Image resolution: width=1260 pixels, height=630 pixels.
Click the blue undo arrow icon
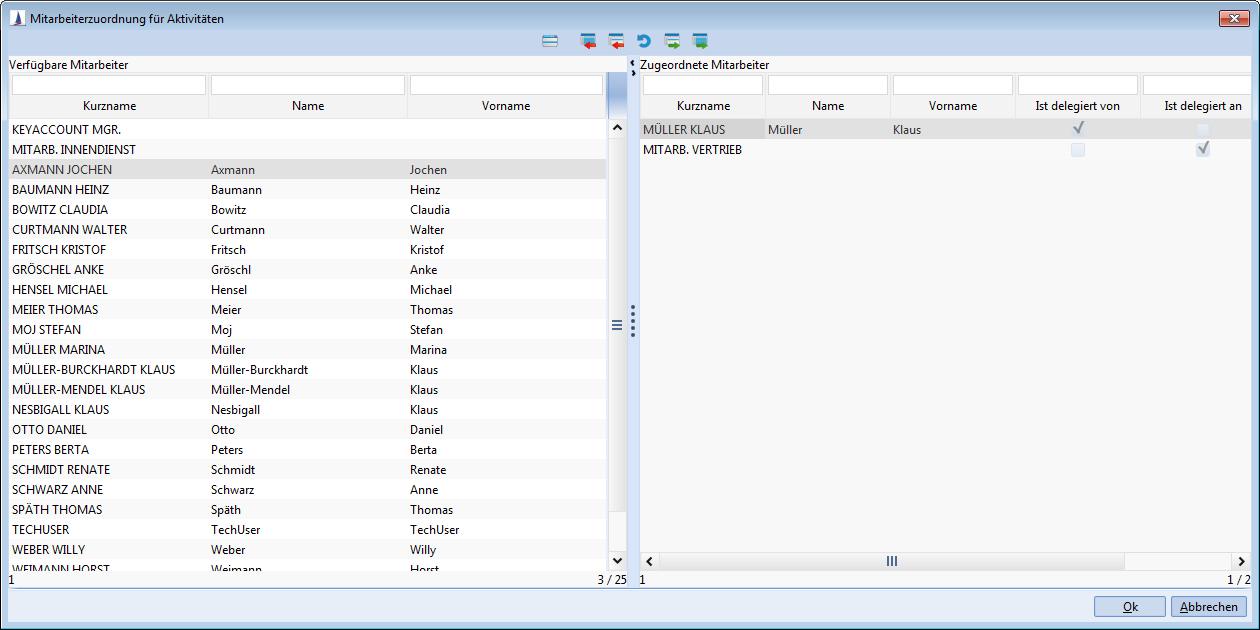click(644, 41)
